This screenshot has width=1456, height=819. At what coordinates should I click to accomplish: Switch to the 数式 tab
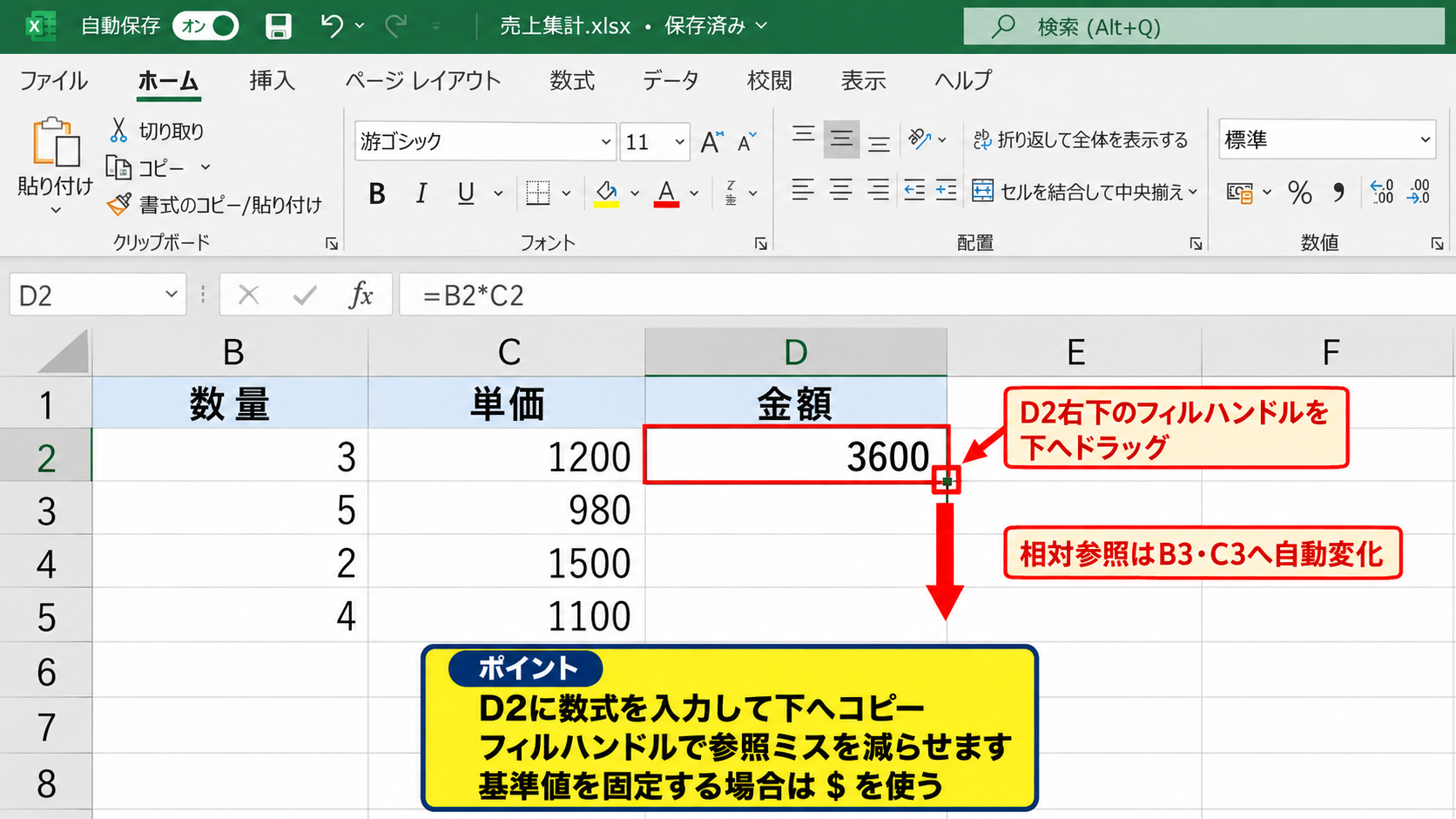[x=572, y=81]
